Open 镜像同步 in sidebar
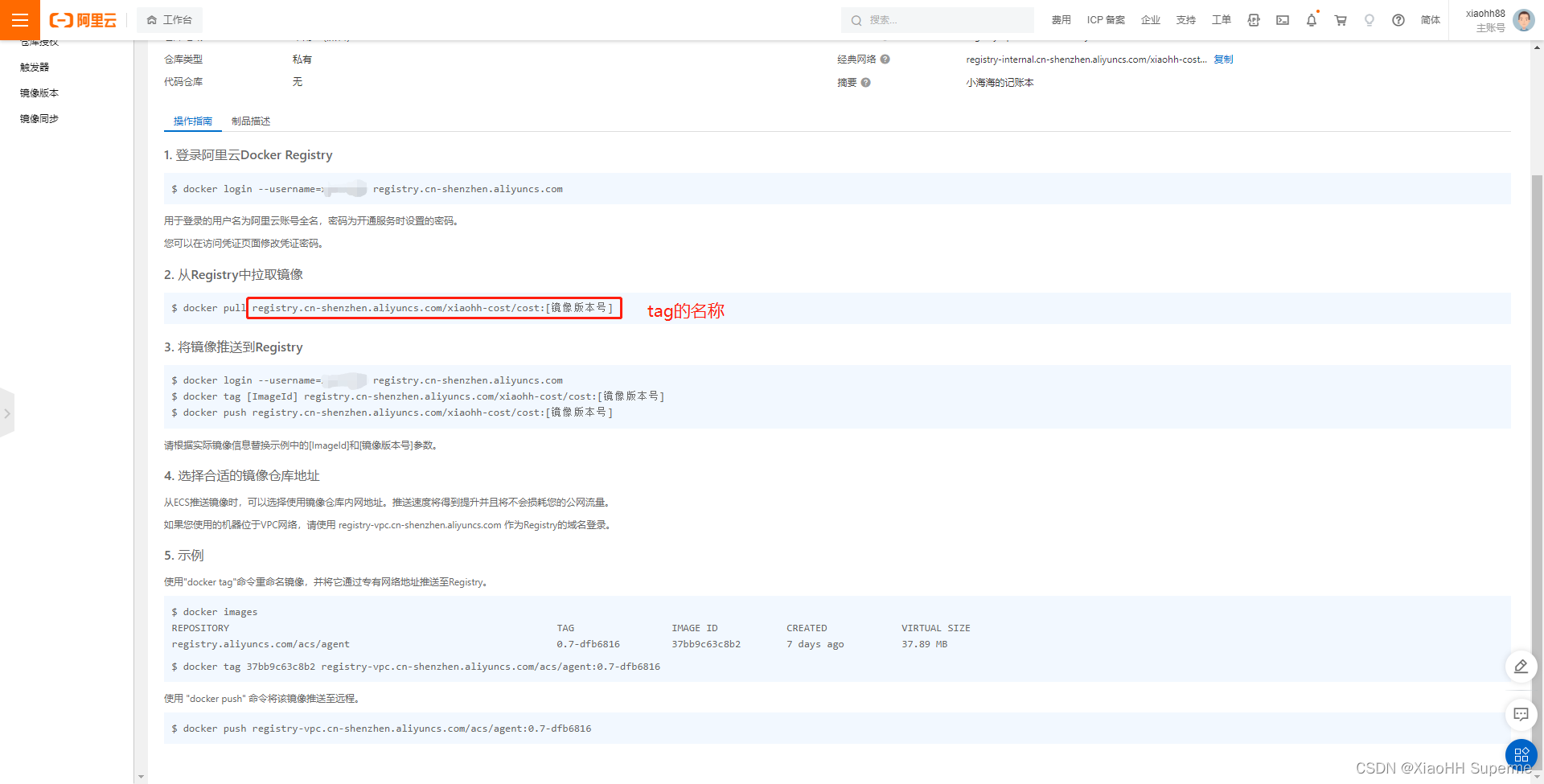The width and height of the screenshot is (1544, 784). click(x=39, y=119)
